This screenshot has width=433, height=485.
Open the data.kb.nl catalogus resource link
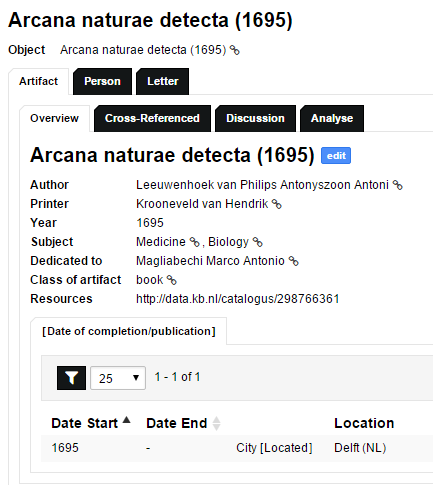pyautogui.click(x=238, y=299)
